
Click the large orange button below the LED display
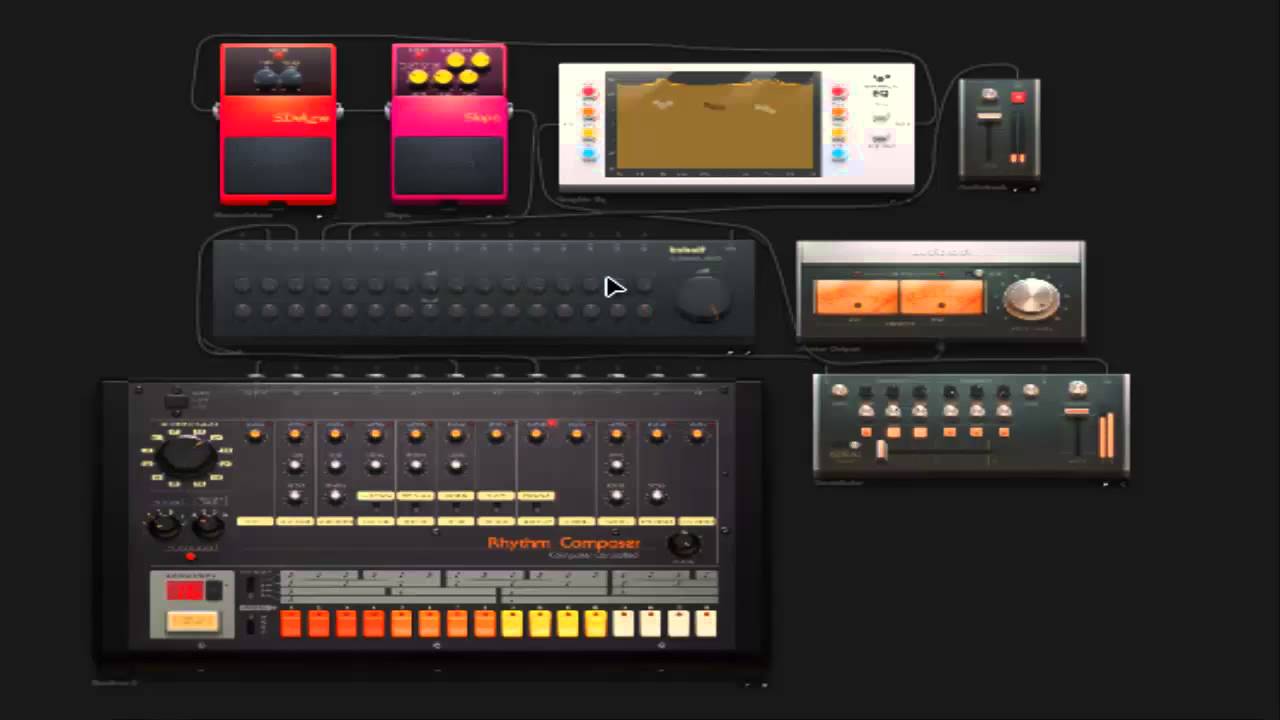coord(193,621)
